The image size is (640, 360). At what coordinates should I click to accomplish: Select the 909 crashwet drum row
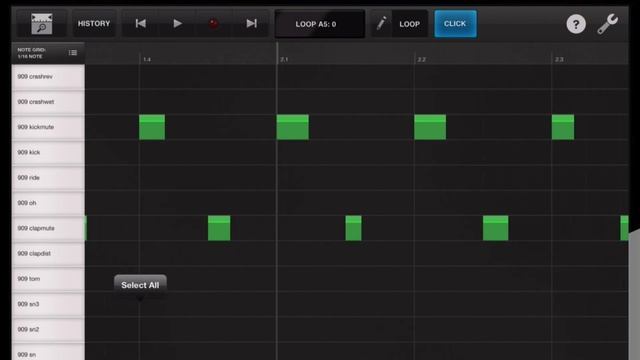click(48, 102)
